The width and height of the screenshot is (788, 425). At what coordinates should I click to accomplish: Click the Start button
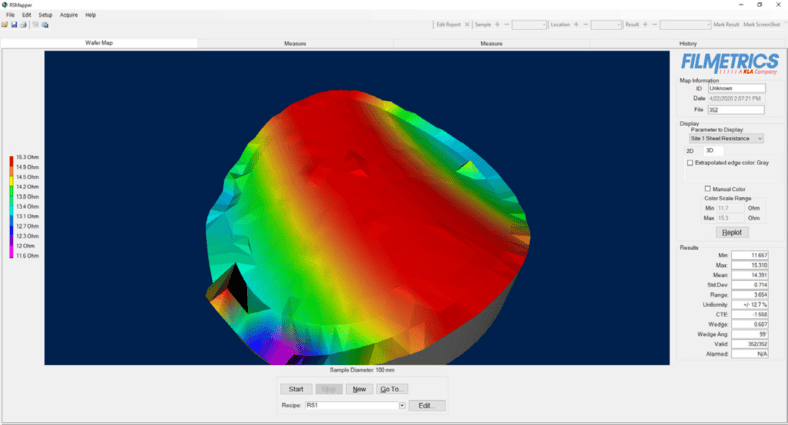296,389
